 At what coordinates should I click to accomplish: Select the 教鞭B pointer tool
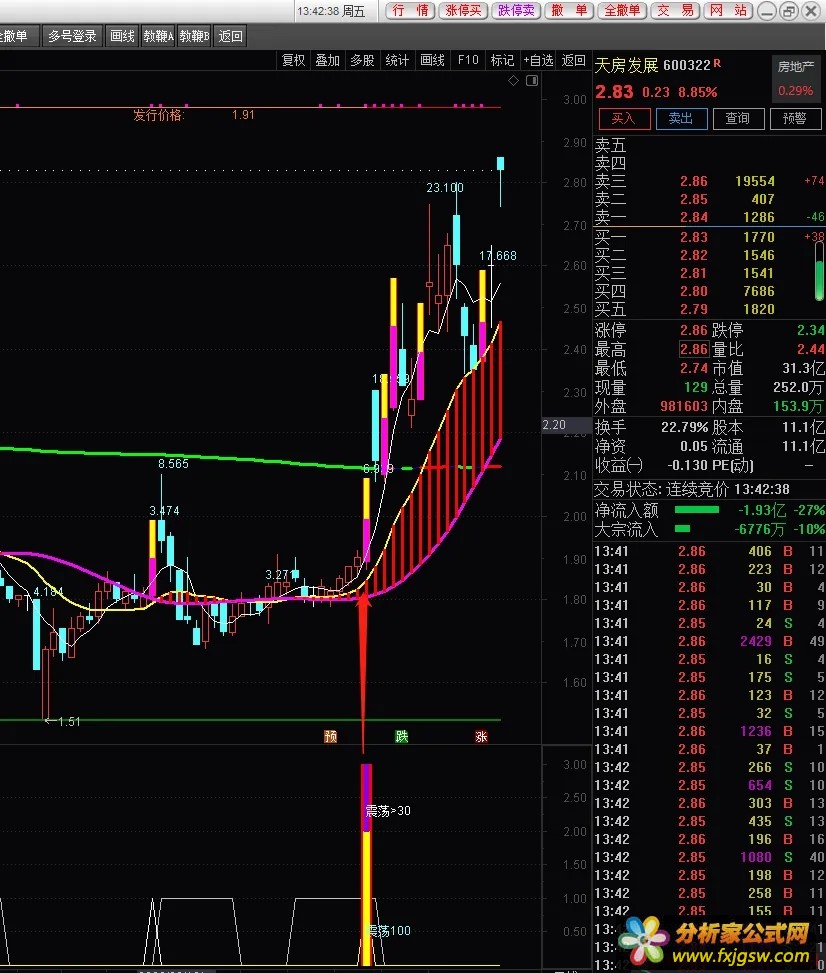pyautogui.click(x=194, y=36)
